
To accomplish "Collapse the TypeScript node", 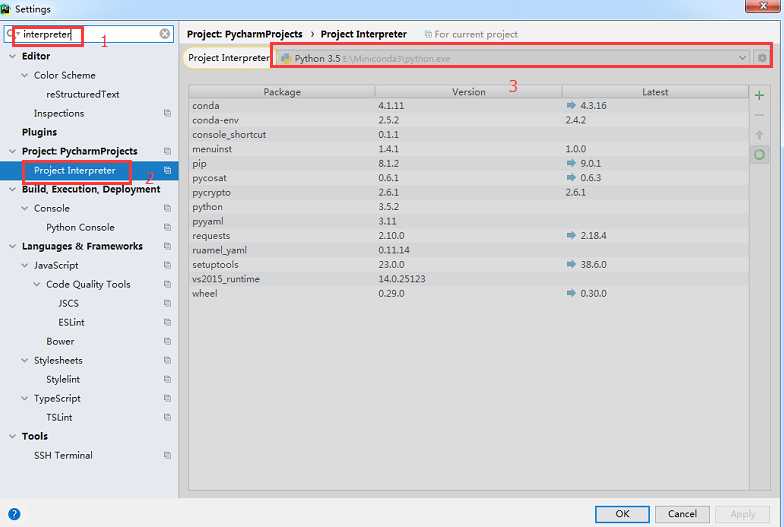I will point(24,398).
